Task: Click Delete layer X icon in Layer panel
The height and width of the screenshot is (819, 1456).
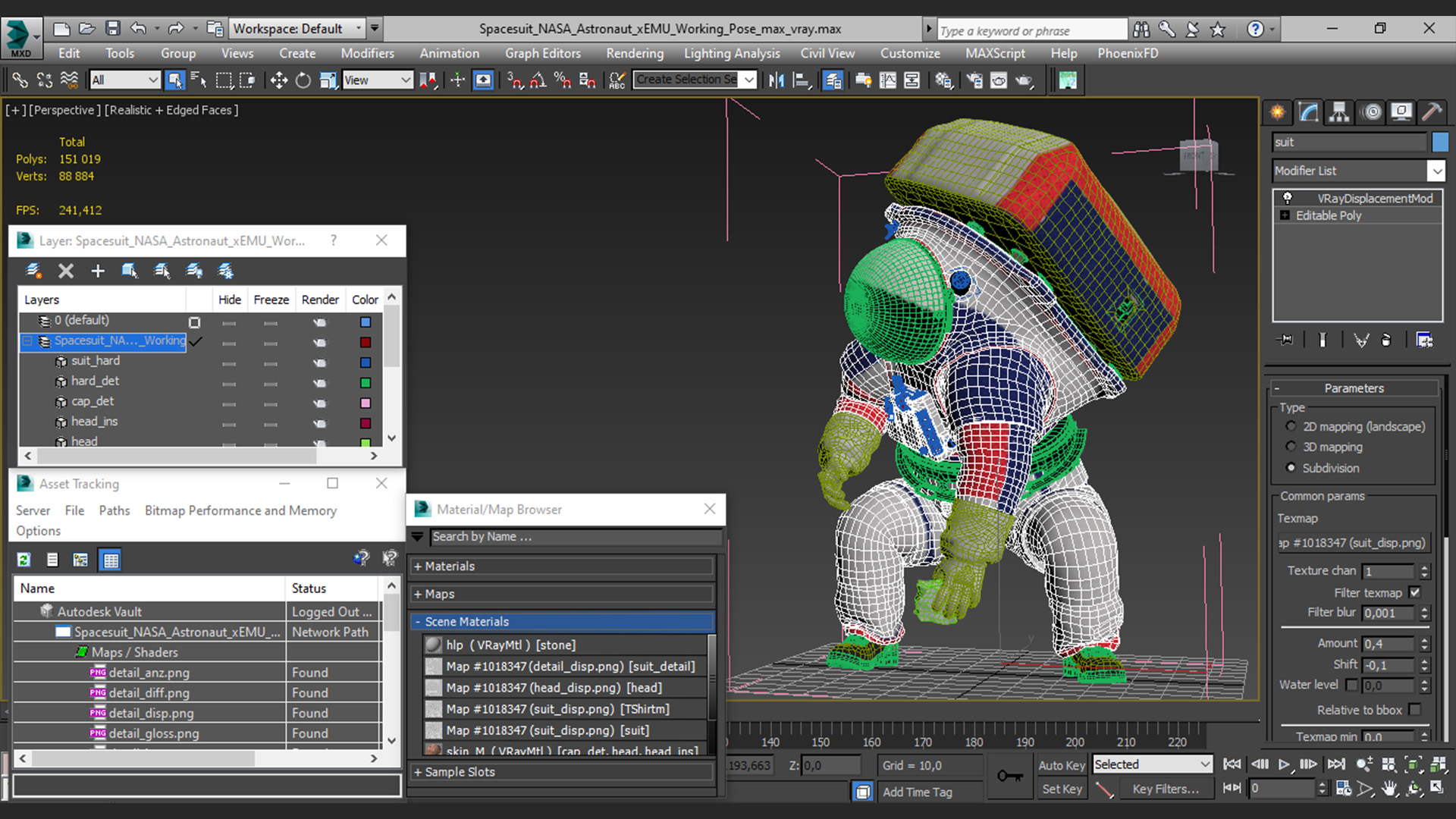Action: coord(66,271)
